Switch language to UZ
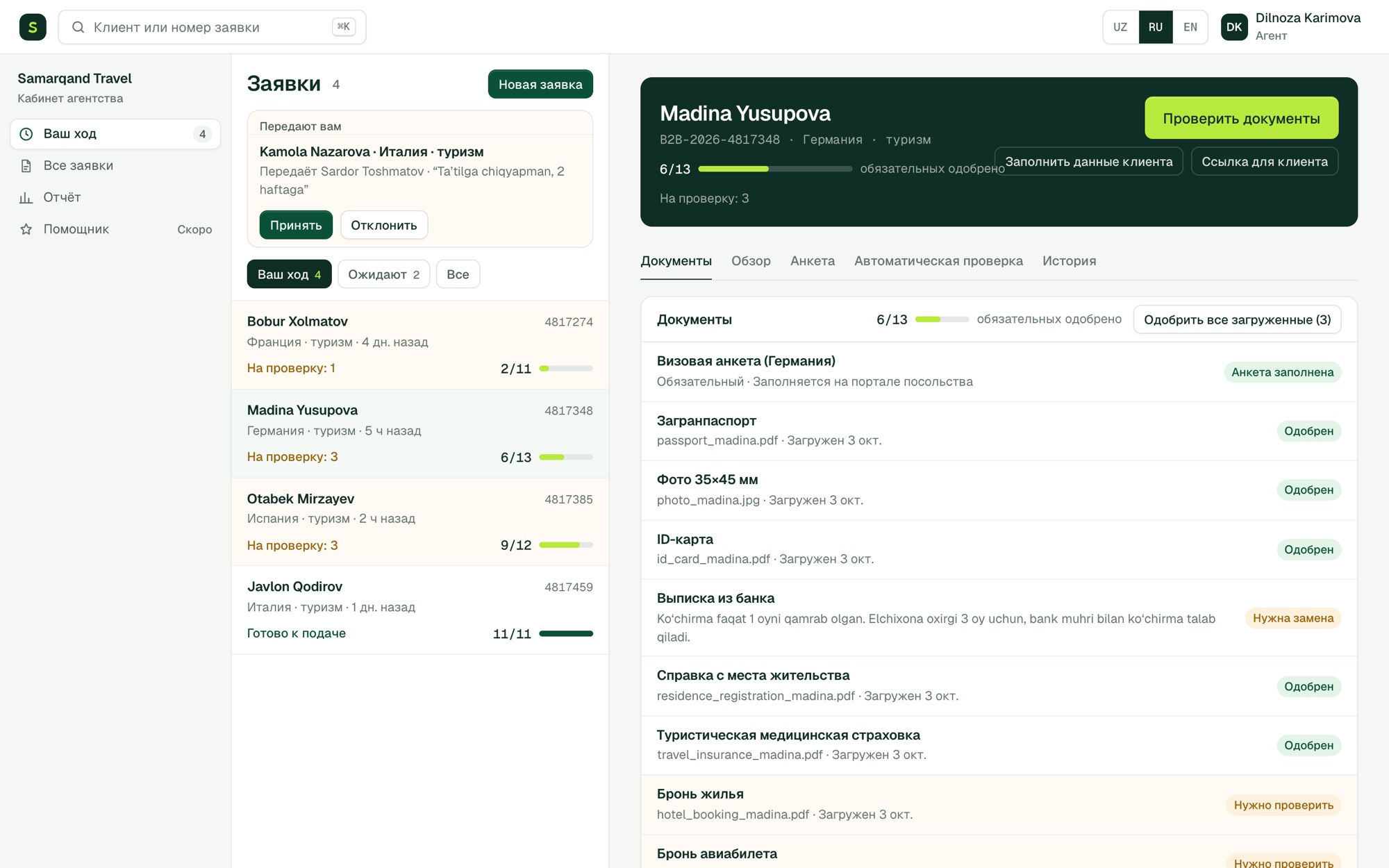 point(1120,27)
